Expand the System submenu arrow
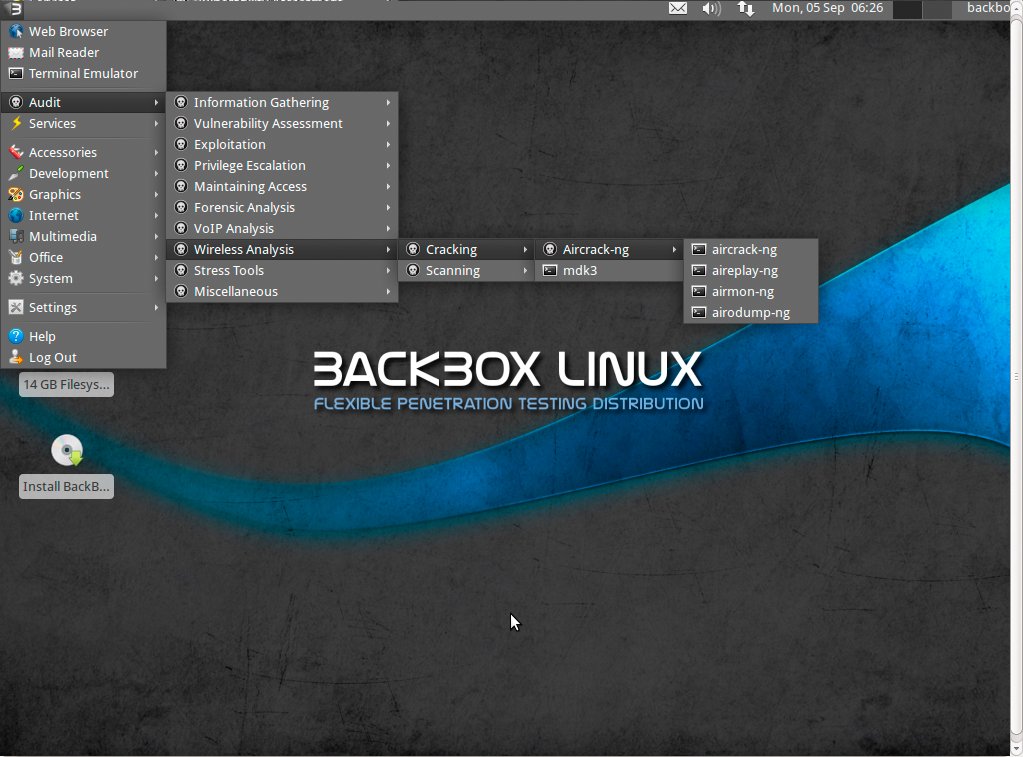 pyautogui.click(x=156, y=278)
